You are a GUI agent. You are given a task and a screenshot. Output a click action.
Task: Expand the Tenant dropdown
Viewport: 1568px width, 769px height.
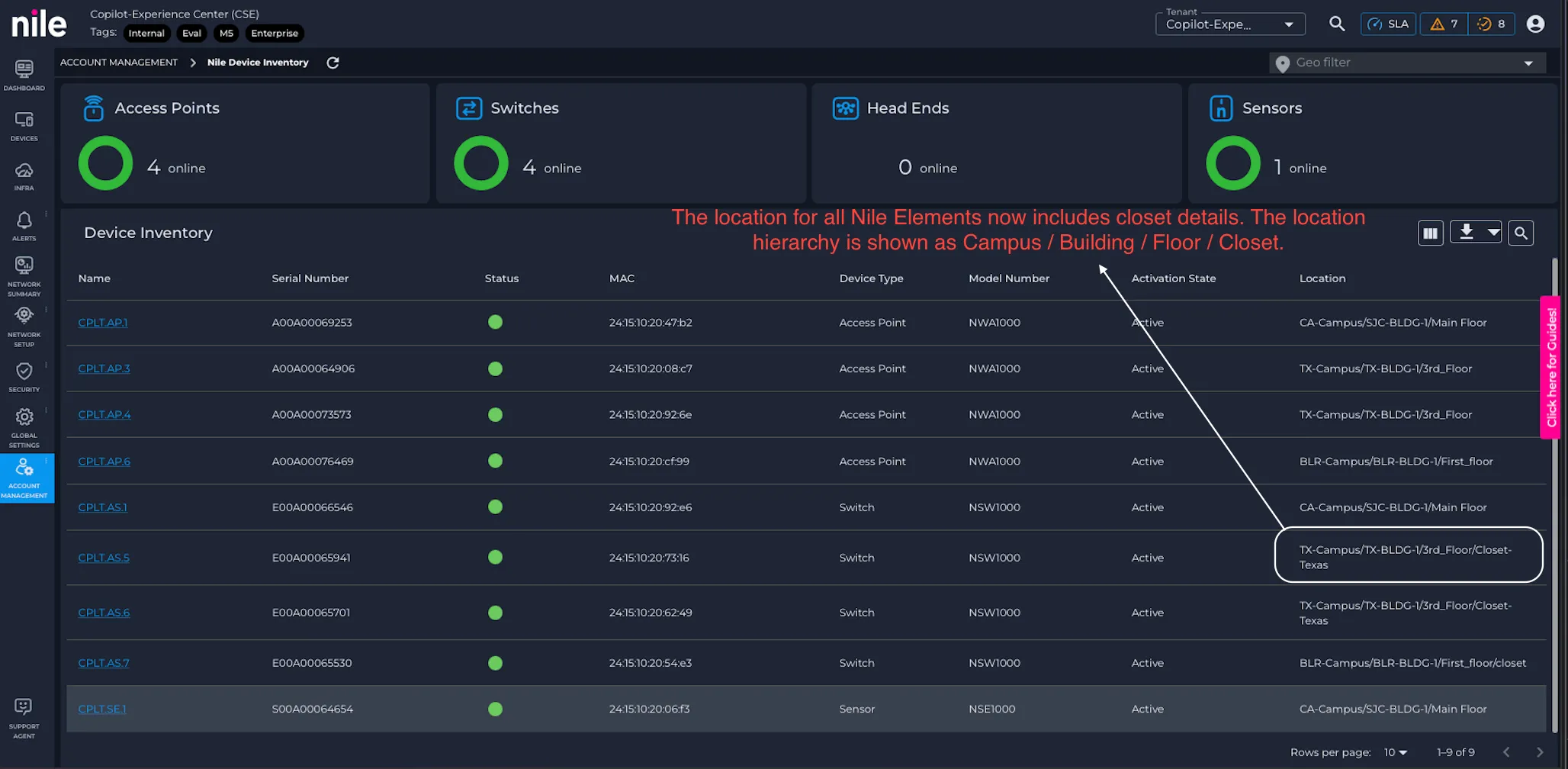click(1229, 24)
